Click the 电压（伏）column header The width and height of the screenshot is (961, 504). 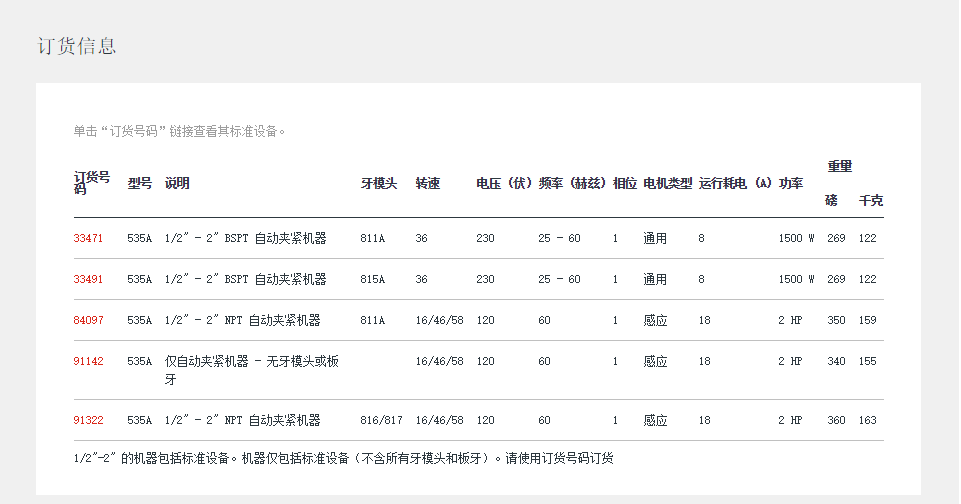[503, 184]
